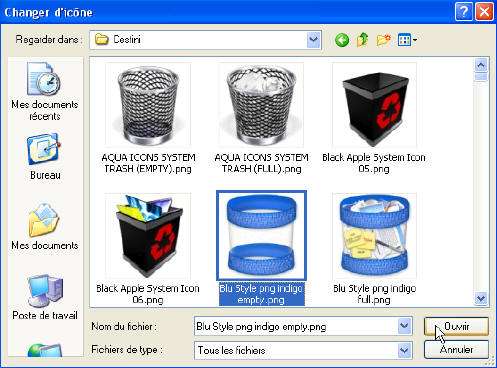Click the label Black Apple System Icon 05.png
The image size is (497, 368).
(374, 163)
